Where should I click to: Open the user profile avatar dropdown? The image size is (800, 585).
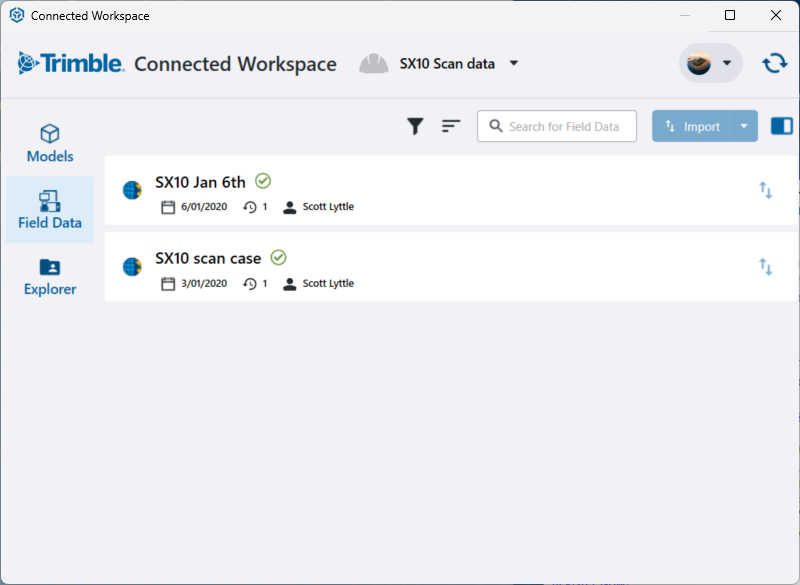tap(710, 64)
